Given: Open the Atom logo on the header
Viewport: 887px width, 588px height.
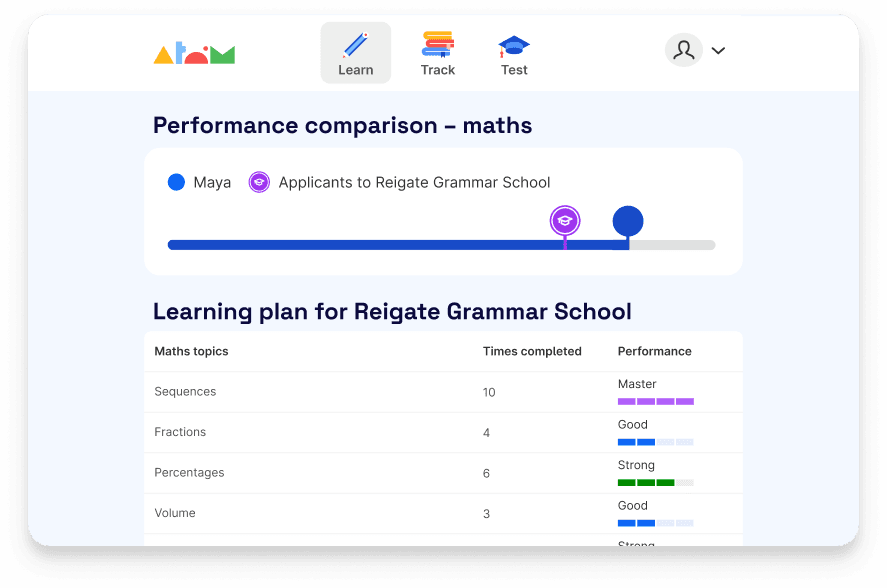Looking at the screenshot, I should pos(194,51).
